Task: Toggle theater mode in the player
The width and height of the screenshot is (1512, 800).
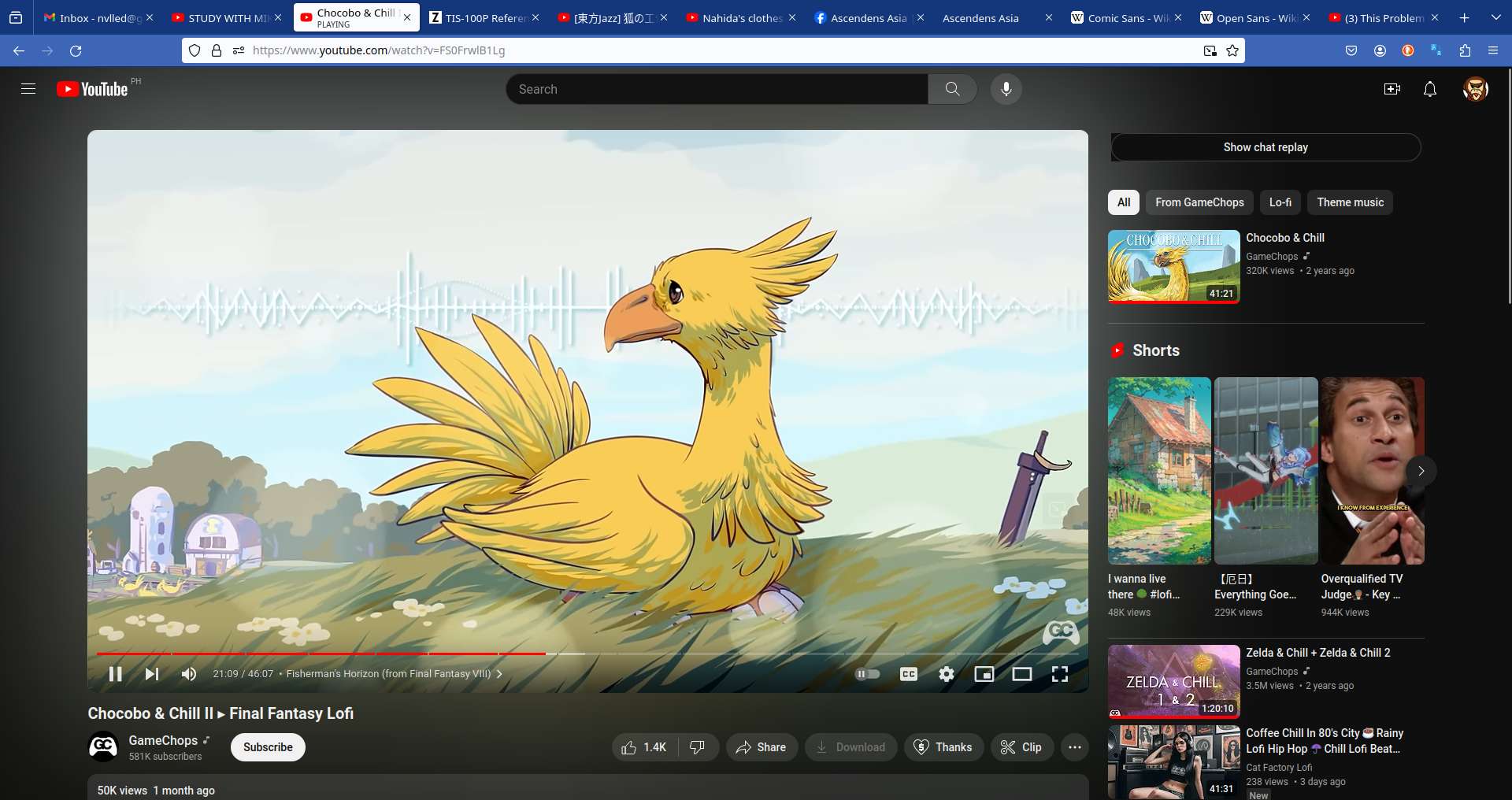Action: [1022, 674]
